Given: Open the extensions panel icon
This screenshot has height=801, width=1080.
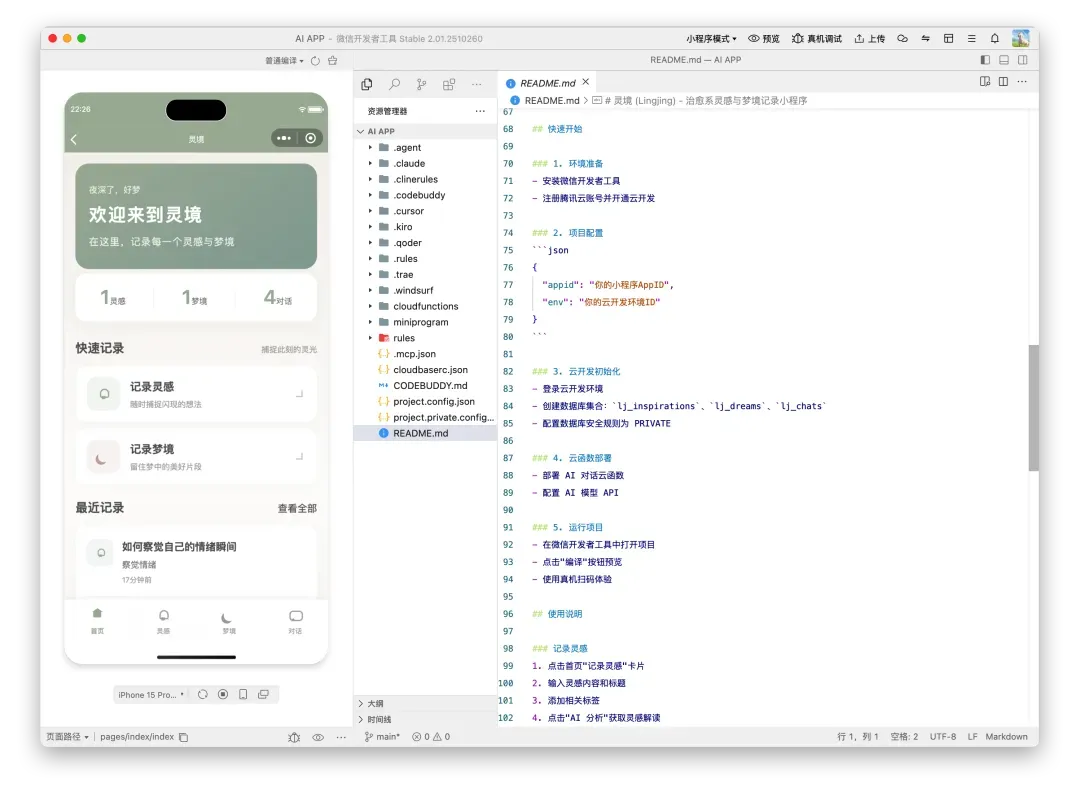Looking at the screenshot, I should (449, 84).
